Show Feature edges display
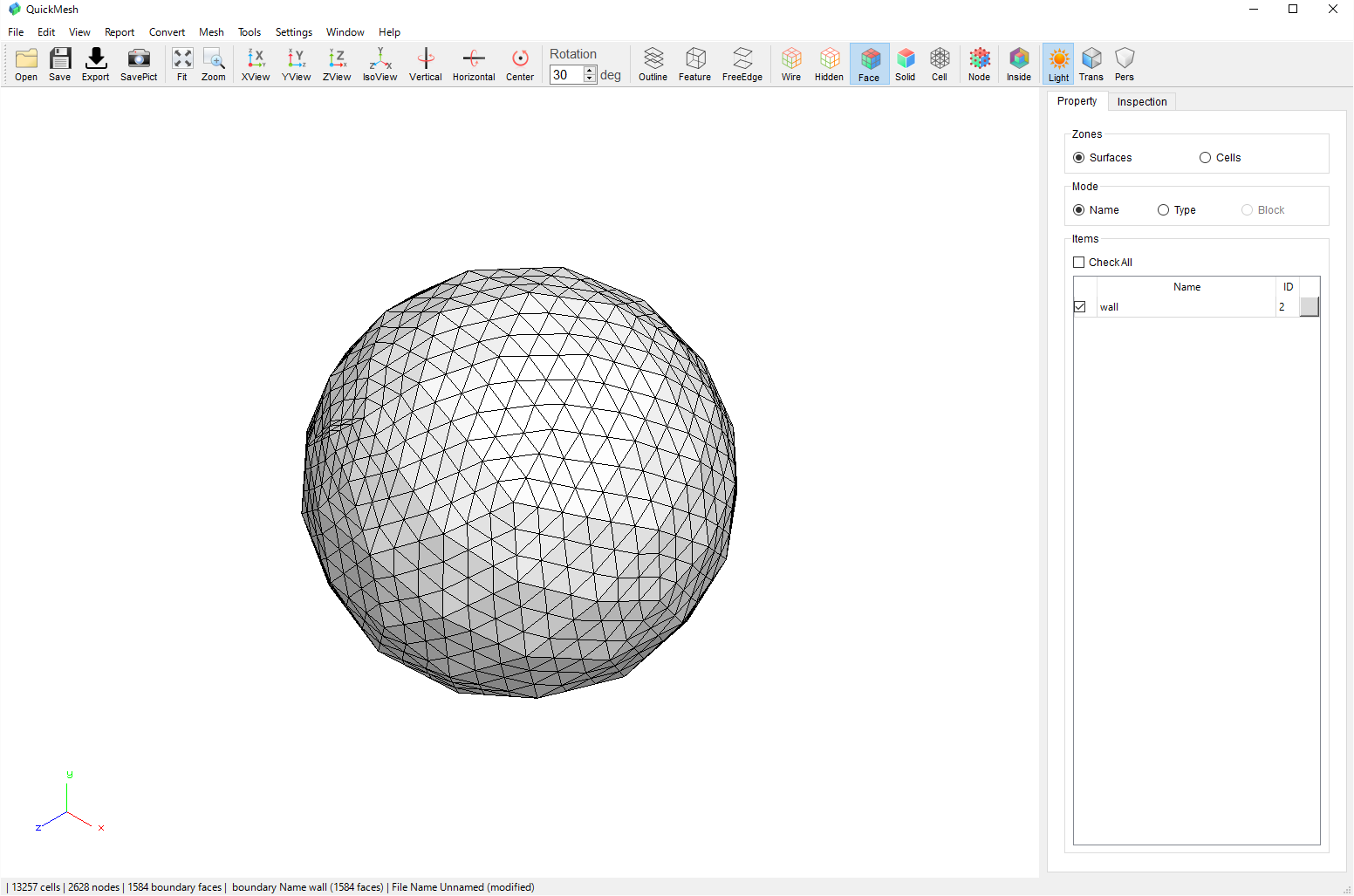Image resolution: width=1354 pixels, height=896 pixels. pyautogui.click(x=695, y=65)
